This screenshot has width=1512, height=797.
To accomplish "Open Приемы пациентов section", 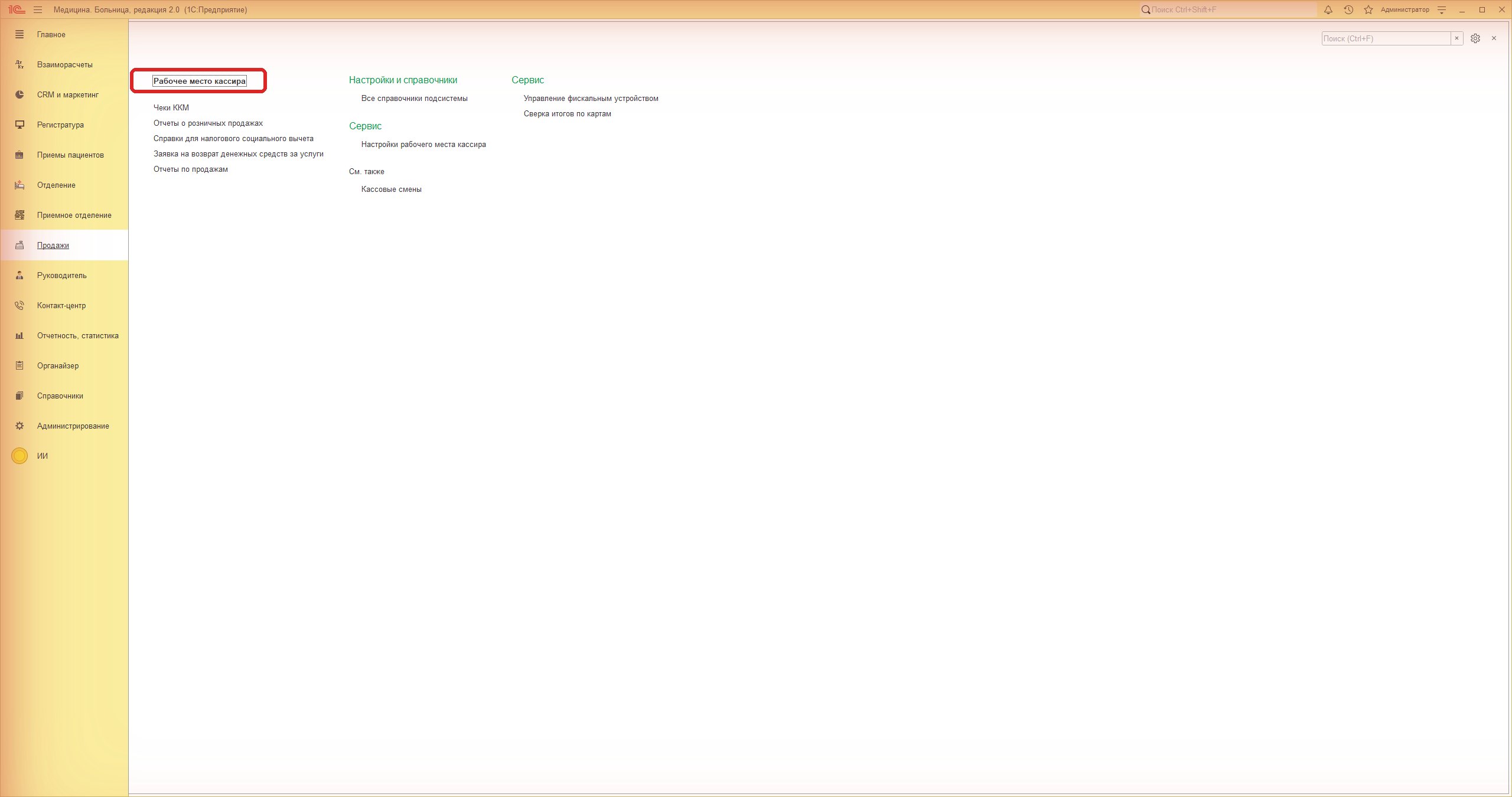I will click(64, 155).
